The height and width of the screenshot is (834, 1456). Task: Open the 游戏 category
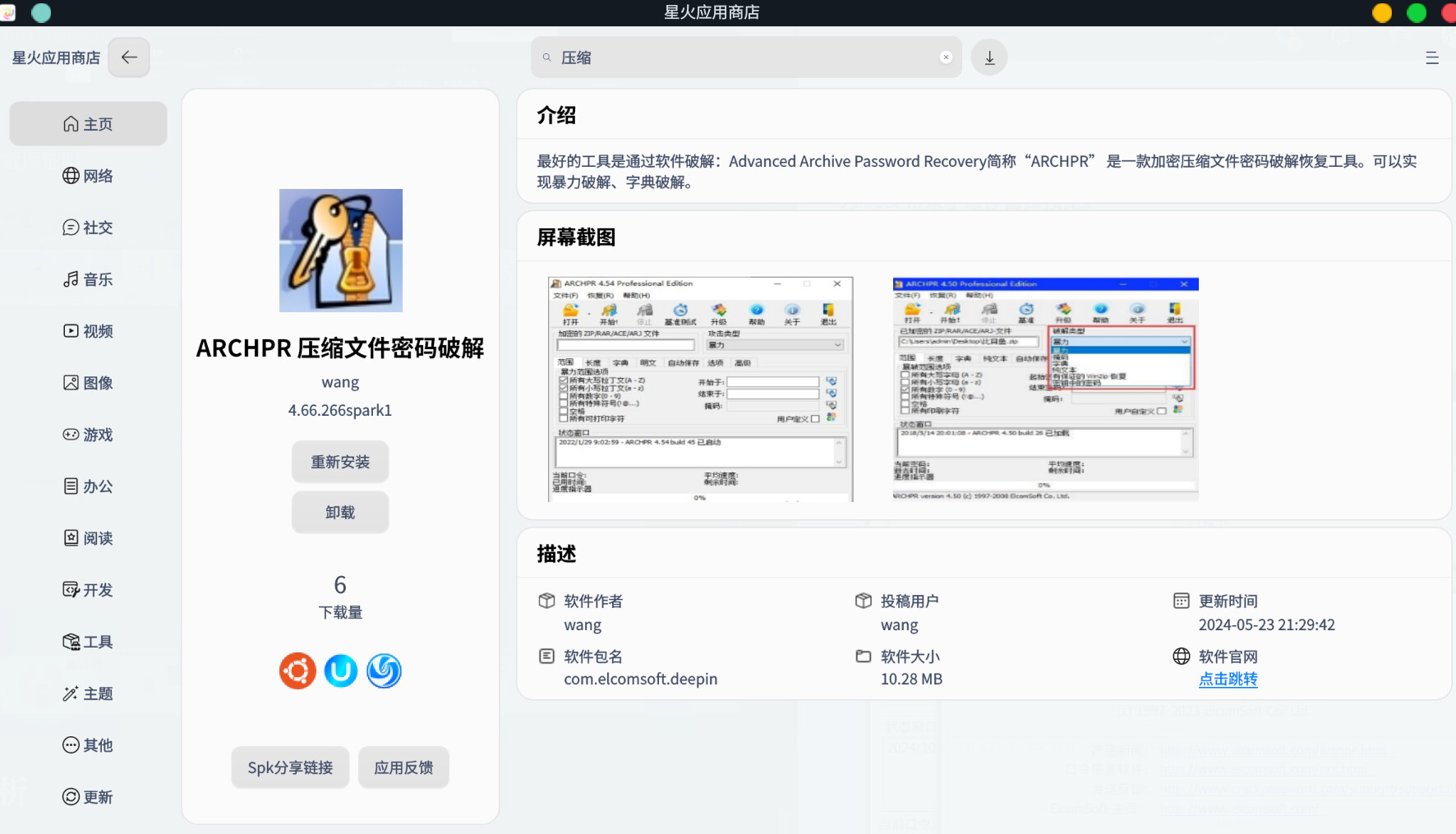(x=88, y=435)
